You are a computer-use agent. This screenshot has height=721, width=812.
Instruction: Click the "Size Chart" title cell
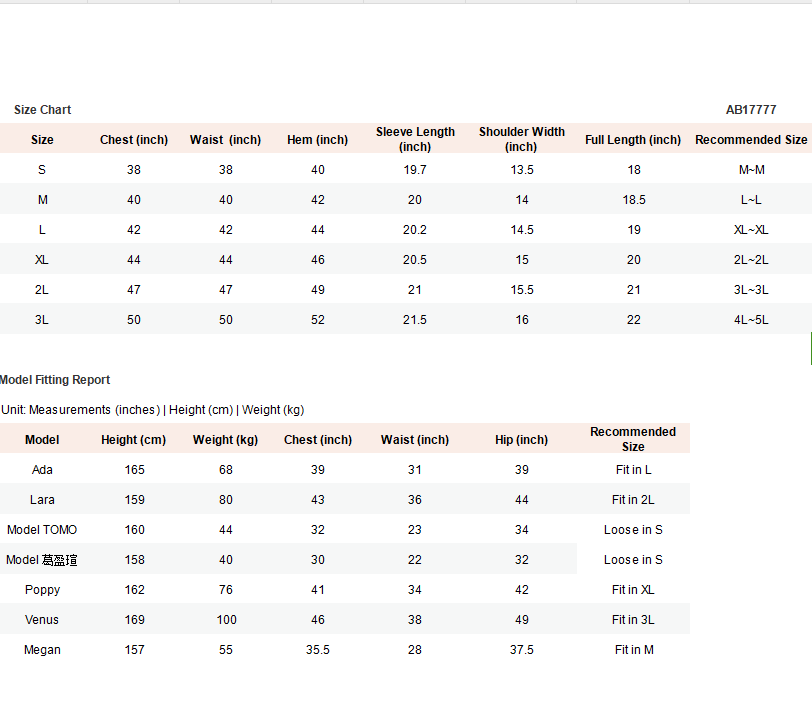click(x=43, y=110)
